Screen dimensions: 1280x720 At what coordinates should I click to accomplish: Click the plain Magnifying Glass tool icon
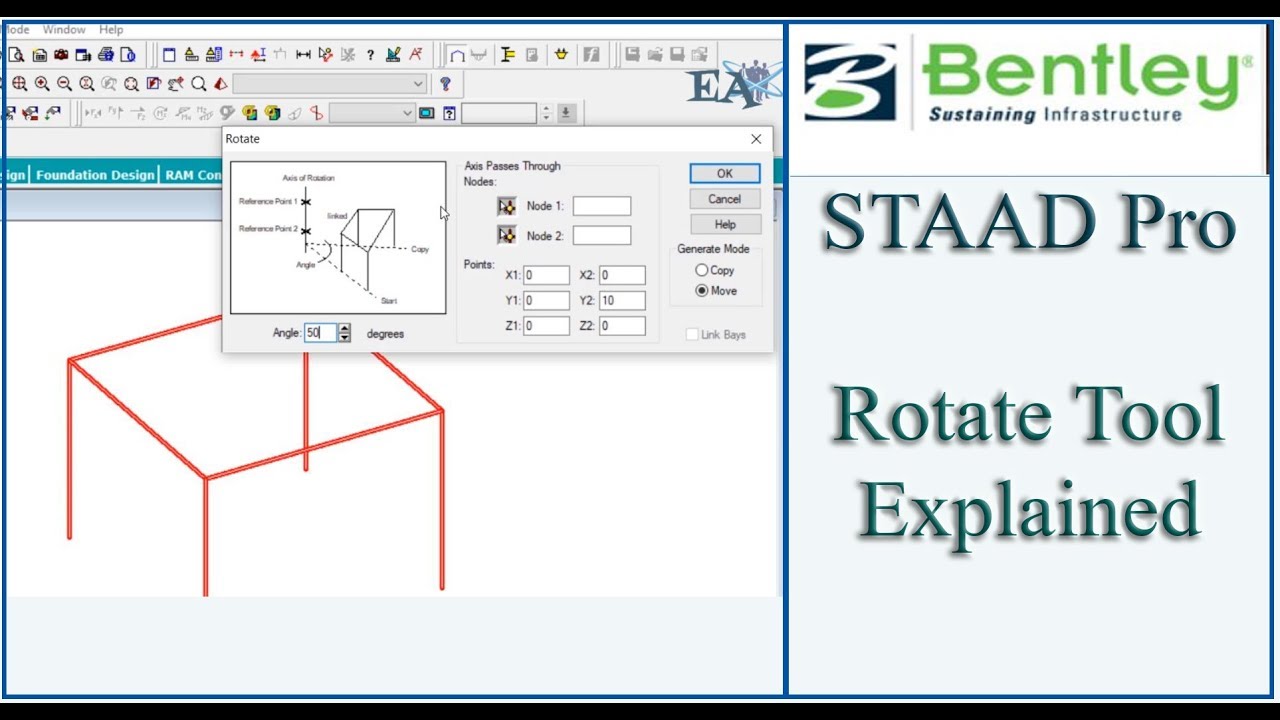point(198,84)
